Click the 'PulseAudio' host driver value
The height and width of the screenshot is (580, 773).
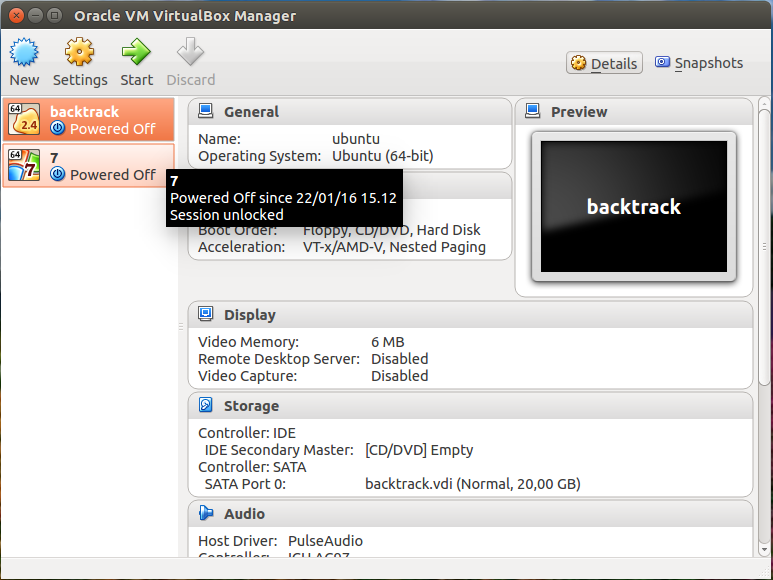[x=325, y=541]
